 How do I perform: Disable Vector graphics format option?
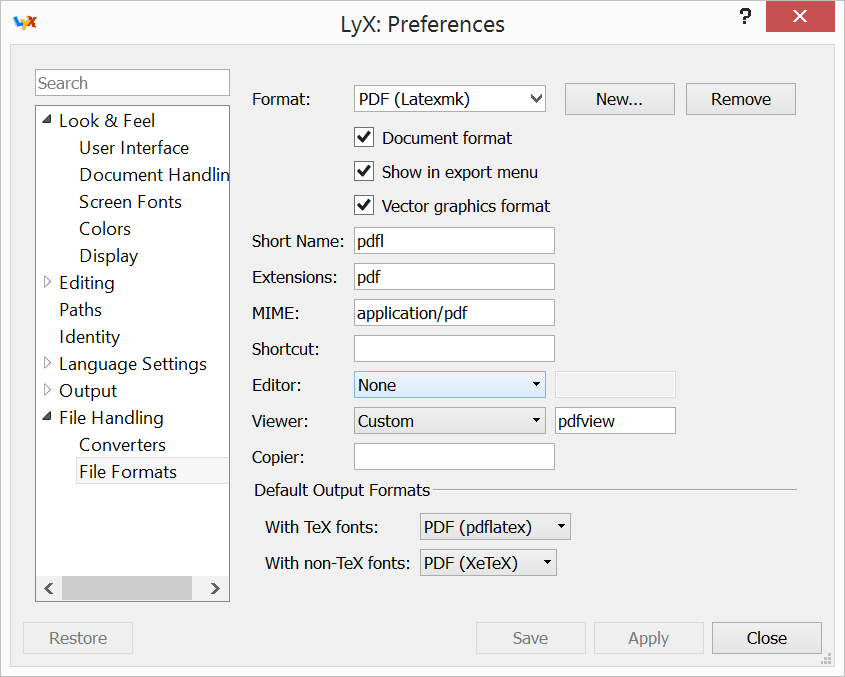[364, 206]
